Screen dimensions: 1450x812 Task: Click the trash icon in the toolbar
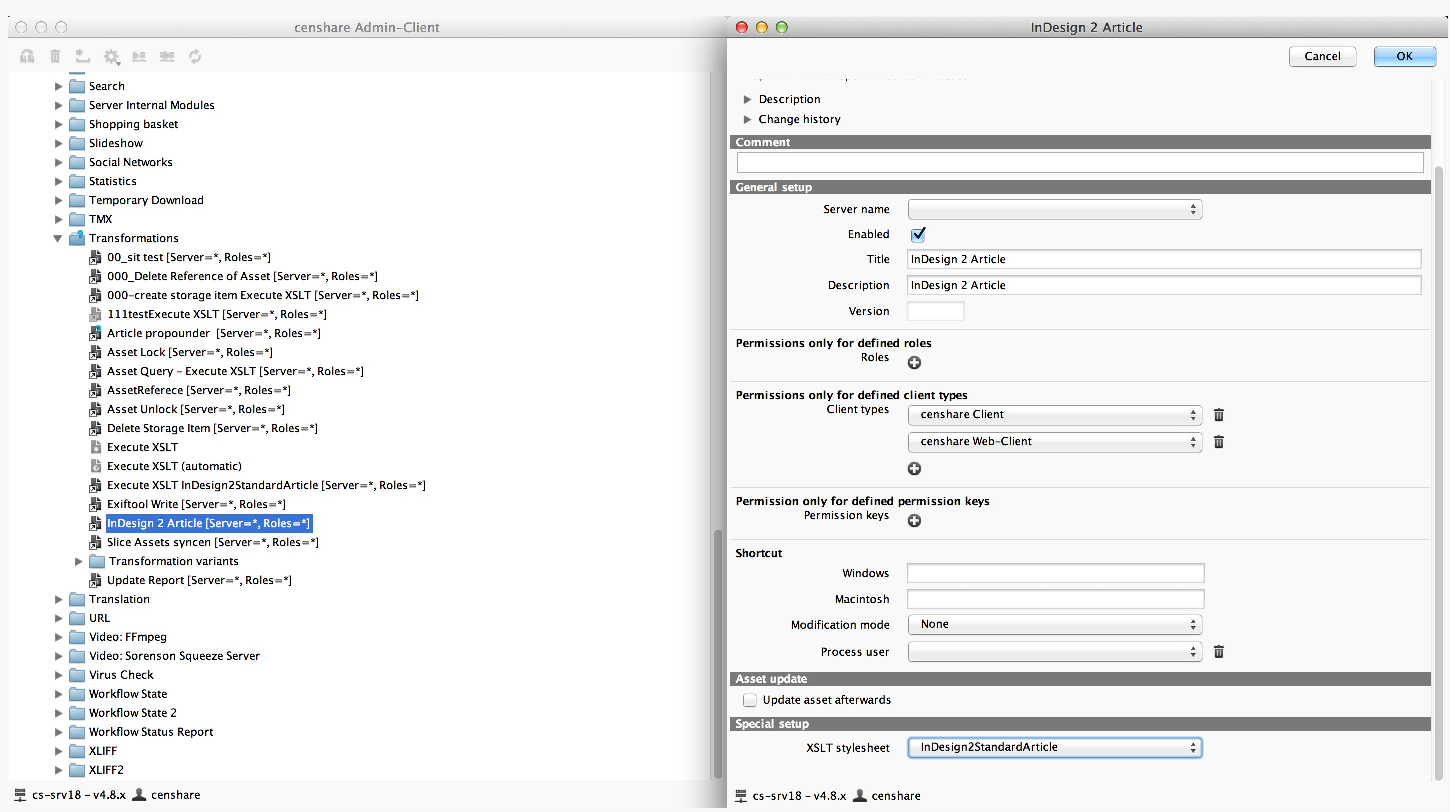[x=55, y=57]
